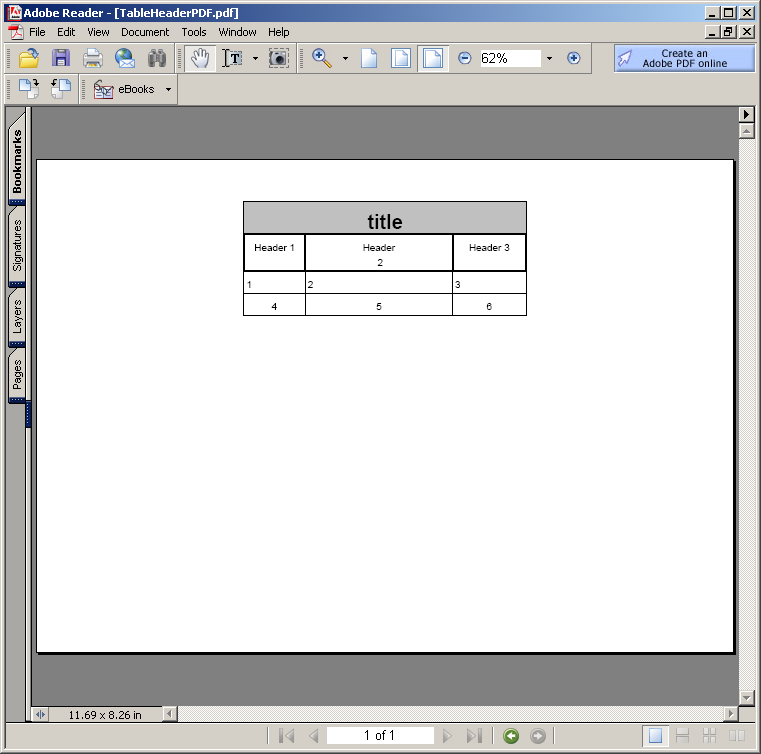The image size is (761, 754).
Task: Rotate page counterclockwise
Action: (61, 89)
